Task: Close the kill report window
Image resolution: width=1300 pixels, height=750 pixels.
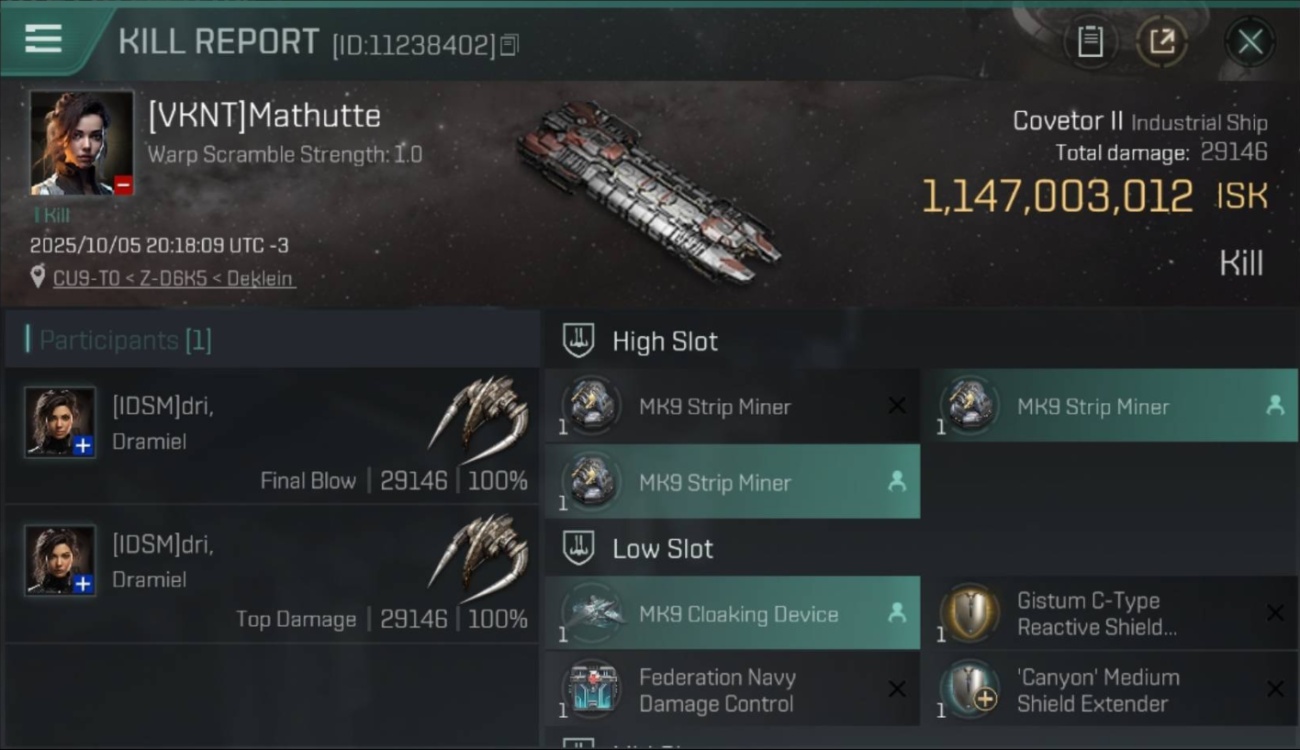Action: point(1249,42)
